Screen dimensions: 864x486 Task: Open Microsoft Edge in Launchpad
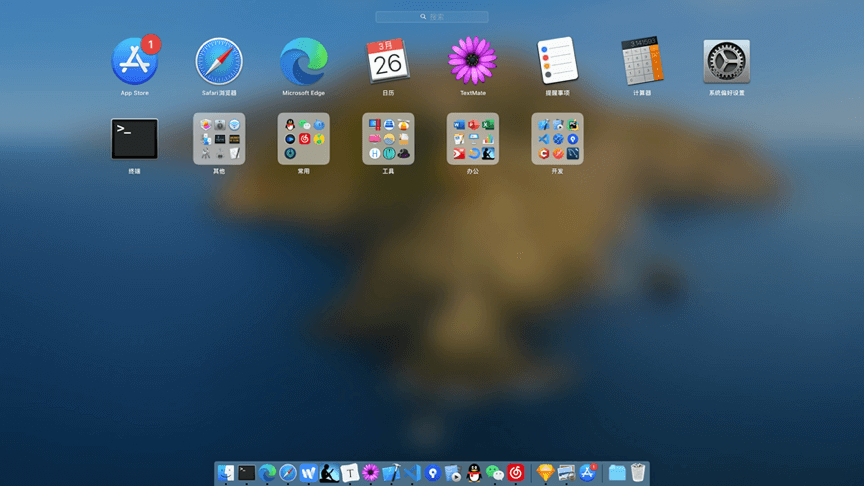(304, 61)
